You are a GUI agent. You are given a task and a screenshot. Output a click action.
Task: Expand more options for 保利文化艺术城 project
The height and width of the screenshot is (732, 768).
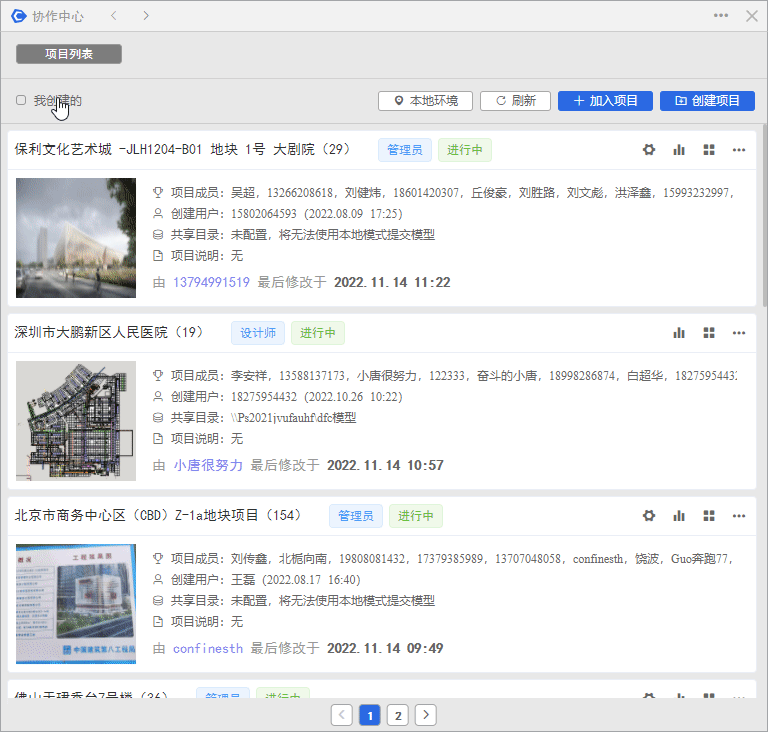tap(739, 150)
